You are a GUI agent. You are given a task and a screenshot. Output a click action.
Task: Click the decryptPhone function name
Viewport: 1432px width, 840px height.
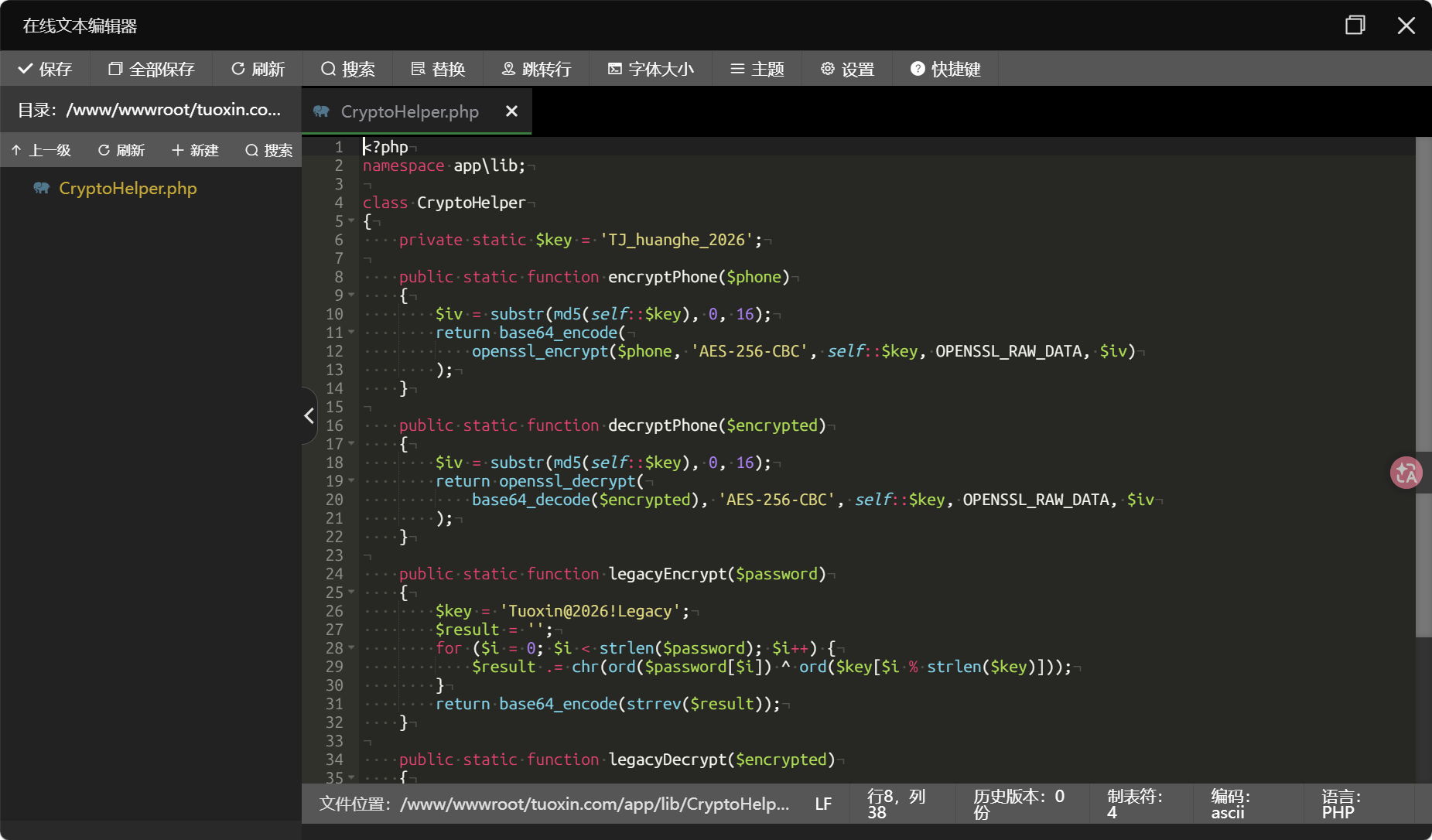(x=662, y=425)
